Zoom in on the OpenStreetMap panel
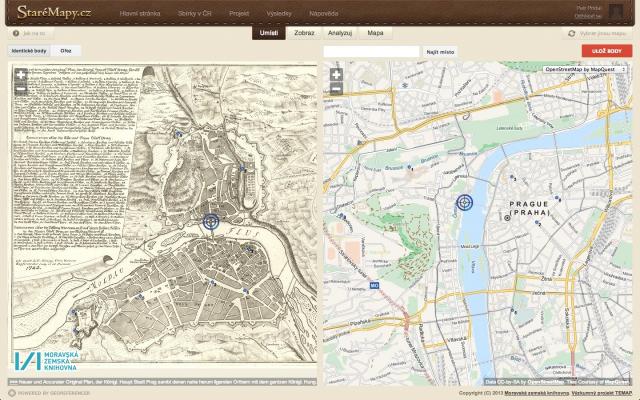640x400 pixels. [x=336, y=74]
